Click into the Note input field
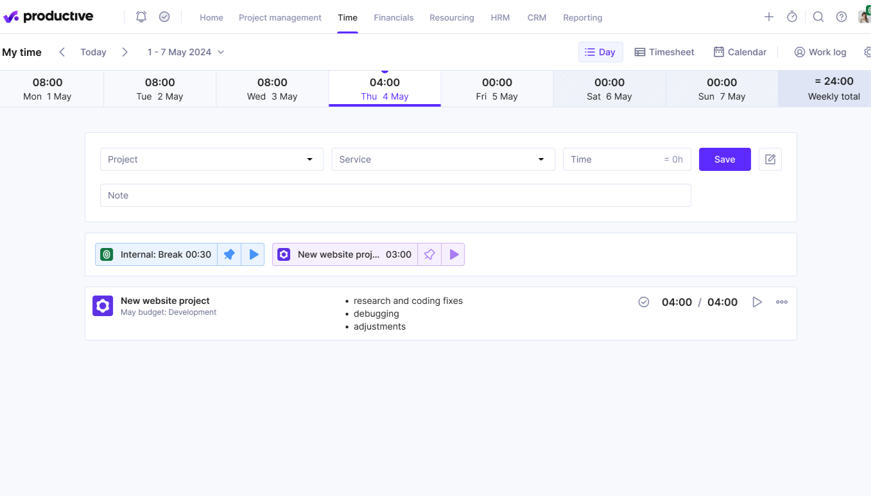 coord(395,195)
